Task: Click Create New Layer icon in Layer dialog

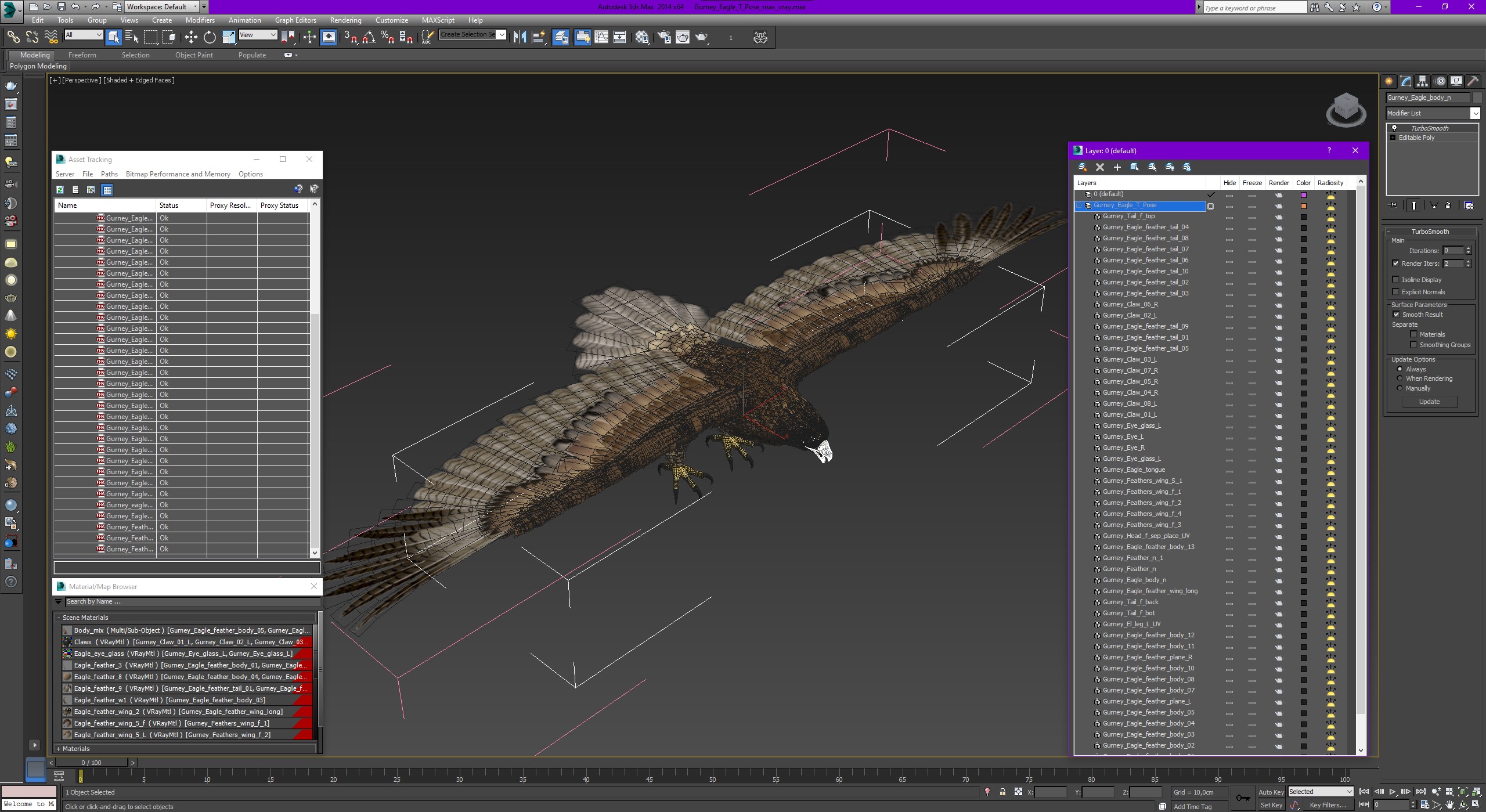Action: tap(1082, 167)
